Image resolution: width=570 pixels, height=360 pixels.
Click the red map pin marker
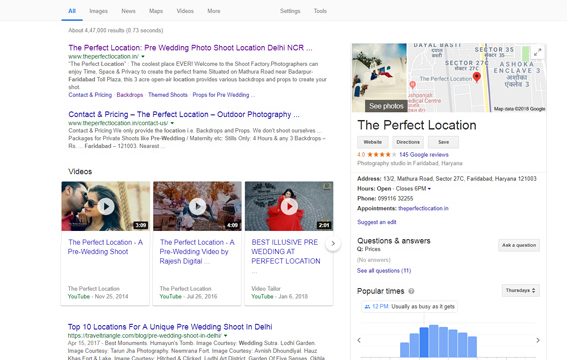pos(477,77)
